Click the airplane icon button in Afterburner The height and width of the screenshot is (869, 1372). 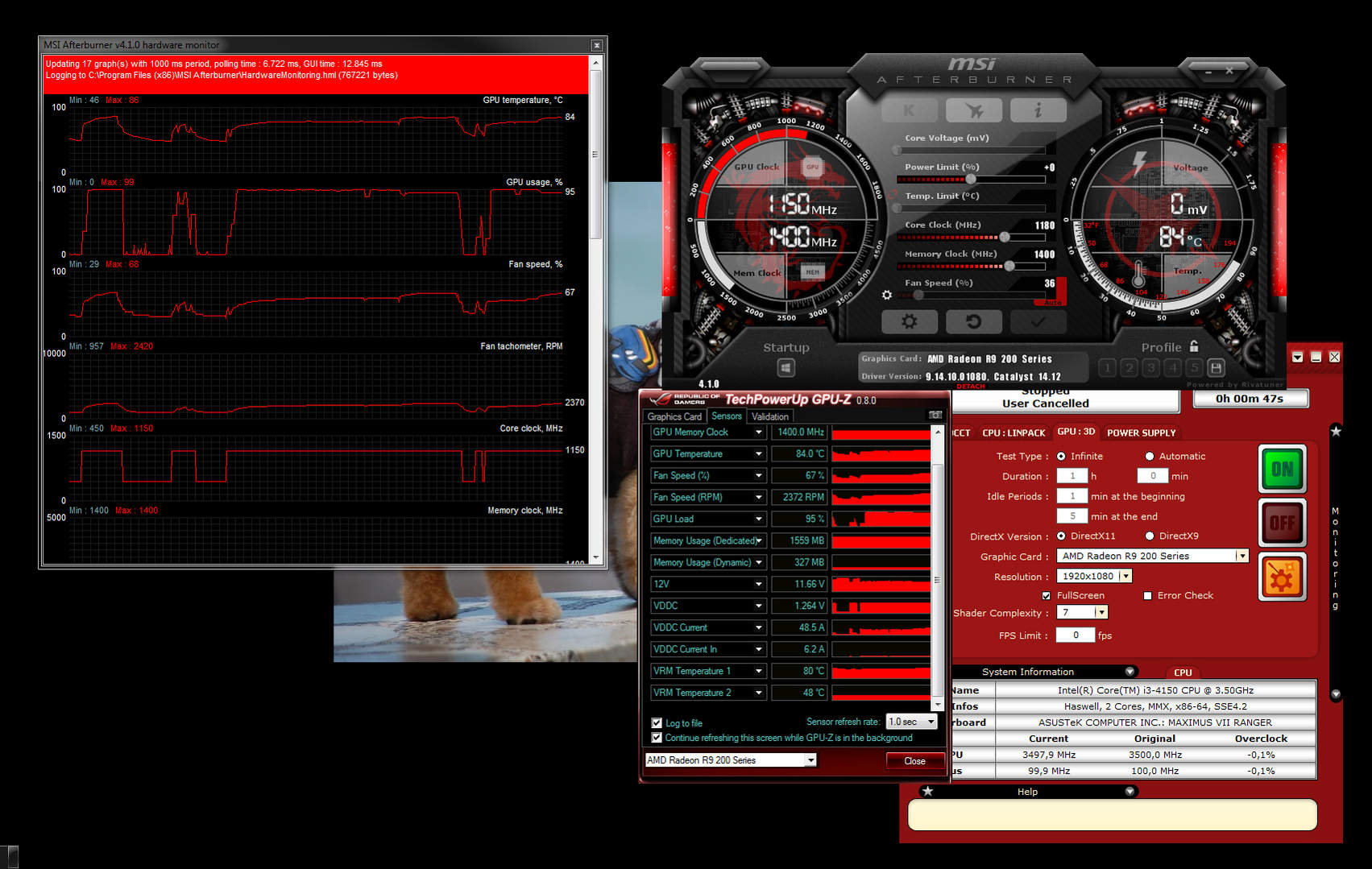pos(974,110)
